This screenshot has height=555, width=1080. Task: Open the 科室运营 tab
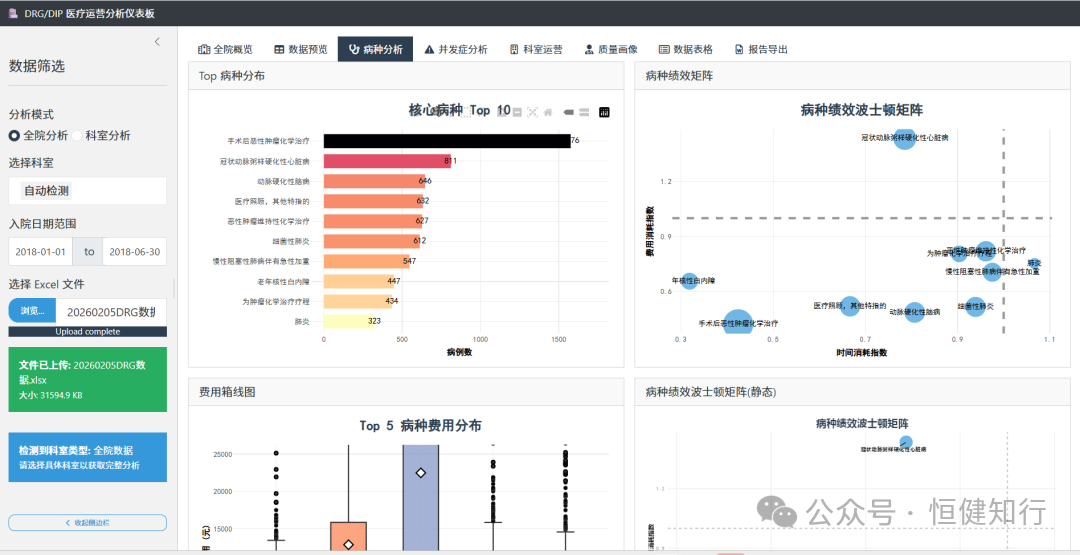[536, 49]
